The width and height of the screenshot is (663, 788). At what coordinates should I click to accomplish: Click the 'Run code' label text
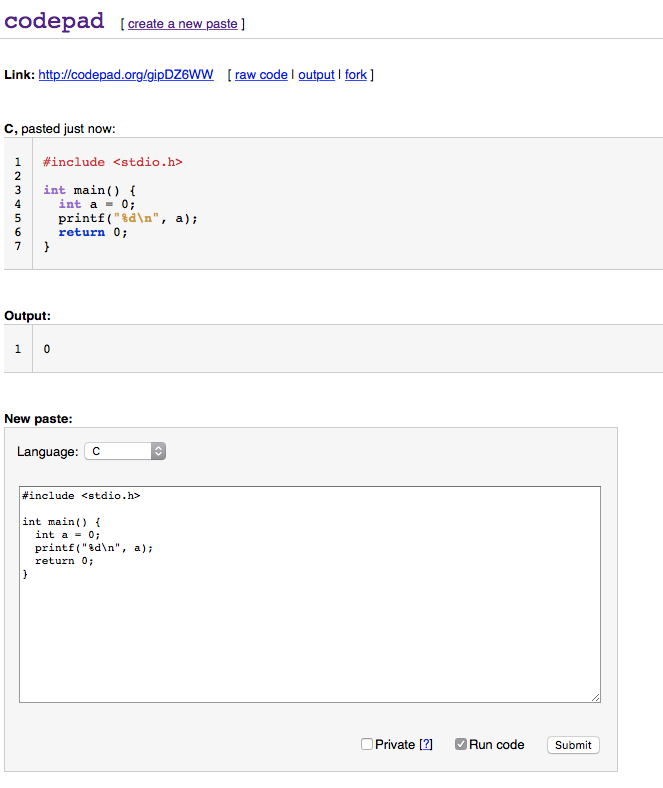tap(497, 745)
